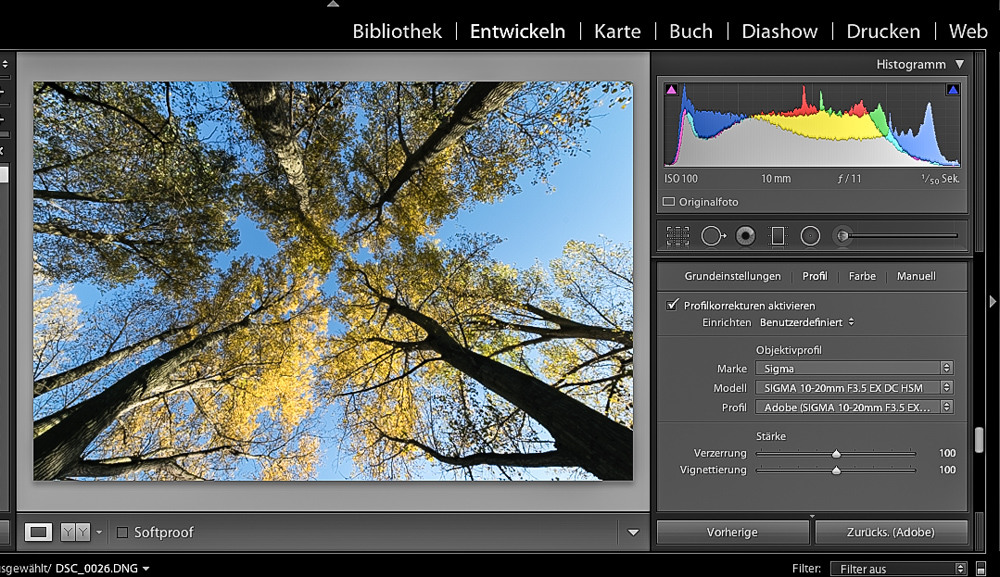Activate the Red Eye Correction tool

(745, 236)
